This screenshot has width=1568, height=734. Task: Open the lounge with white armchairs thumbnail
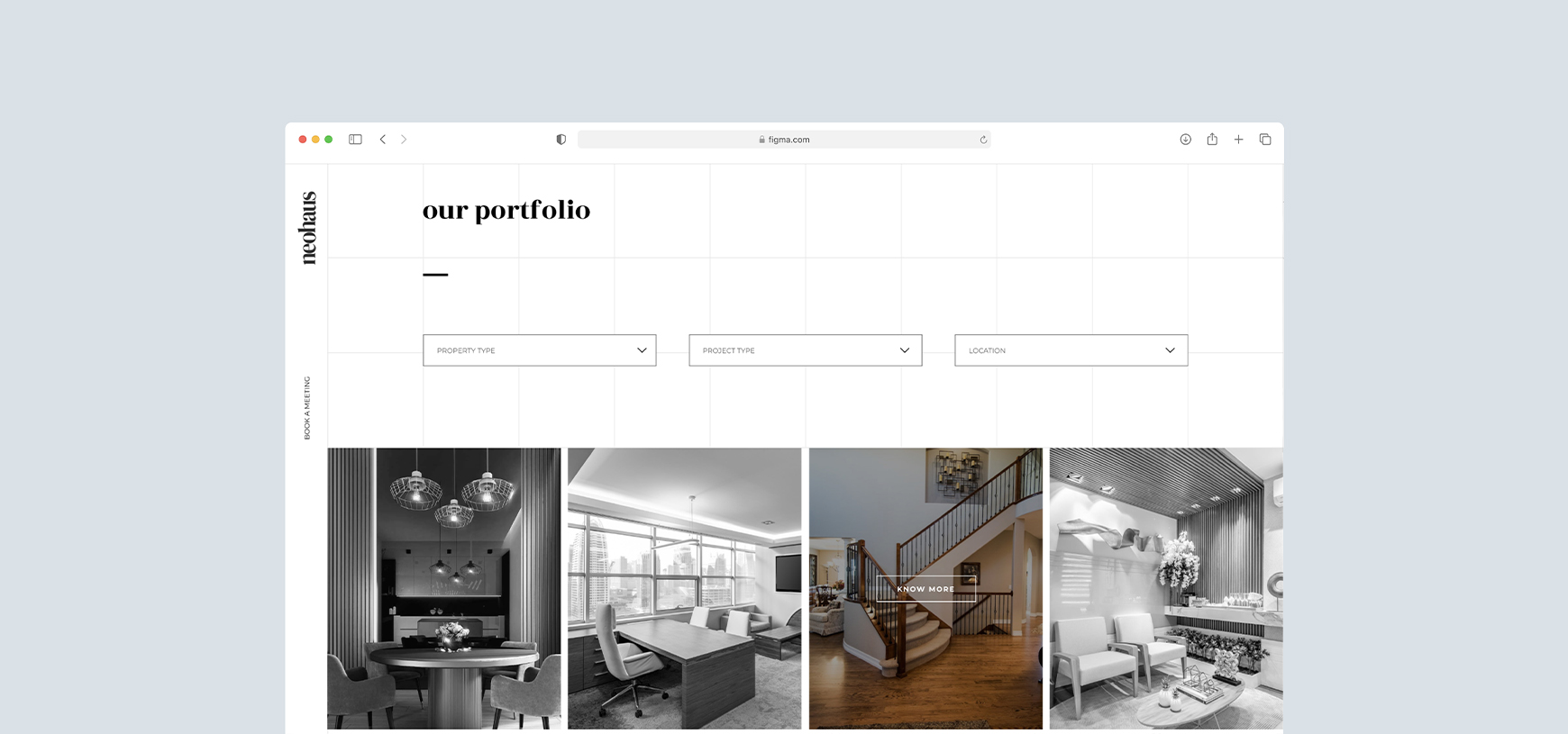coord(1166,588)
